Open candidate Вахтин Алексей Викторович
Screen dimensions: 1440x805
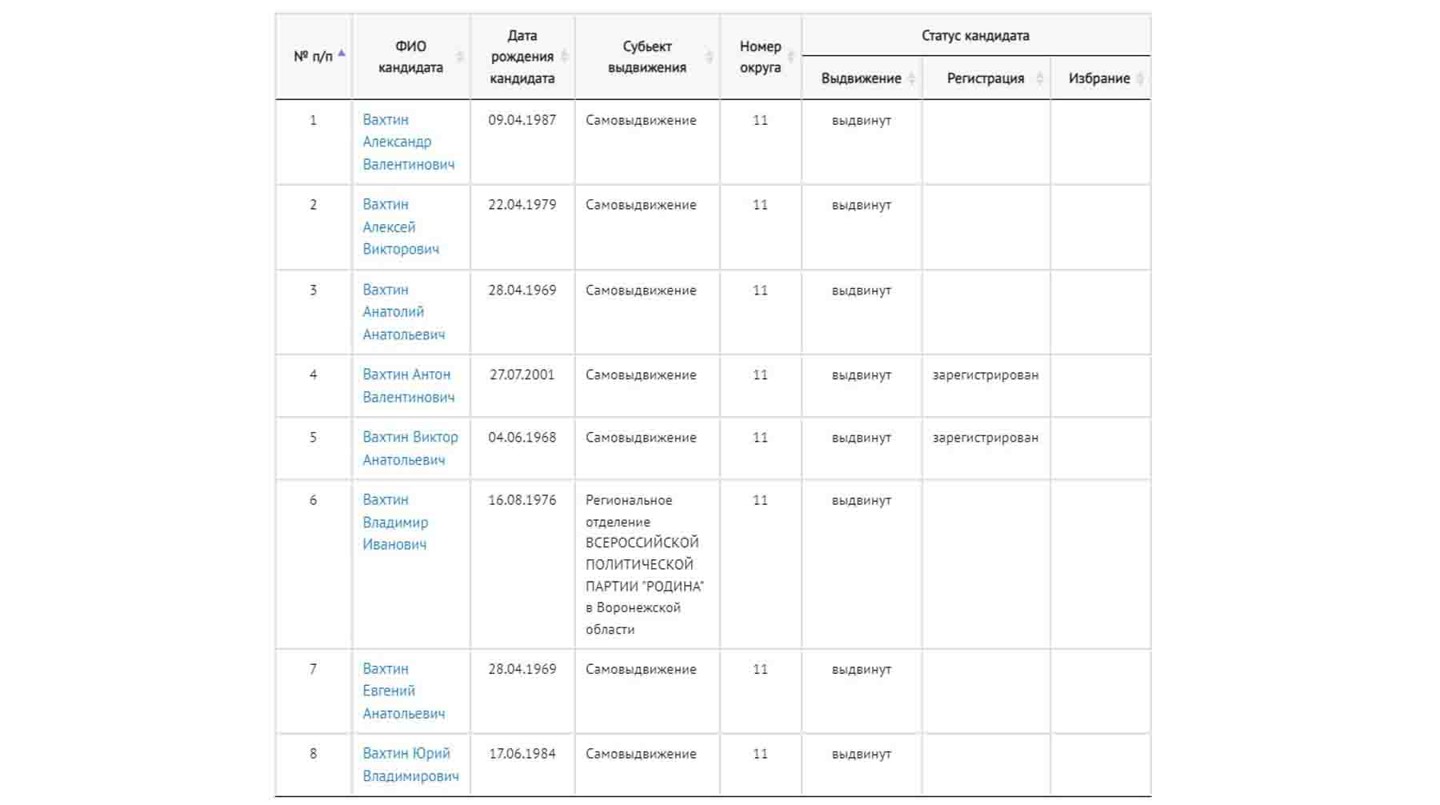coord(401,227)
